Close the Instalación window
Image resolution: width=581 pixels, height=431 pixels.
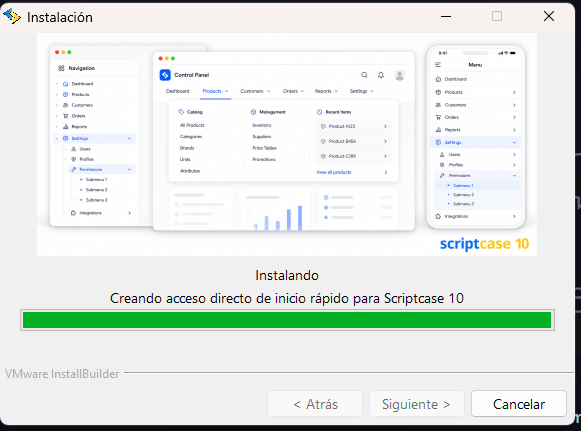(x=549, y=16)
